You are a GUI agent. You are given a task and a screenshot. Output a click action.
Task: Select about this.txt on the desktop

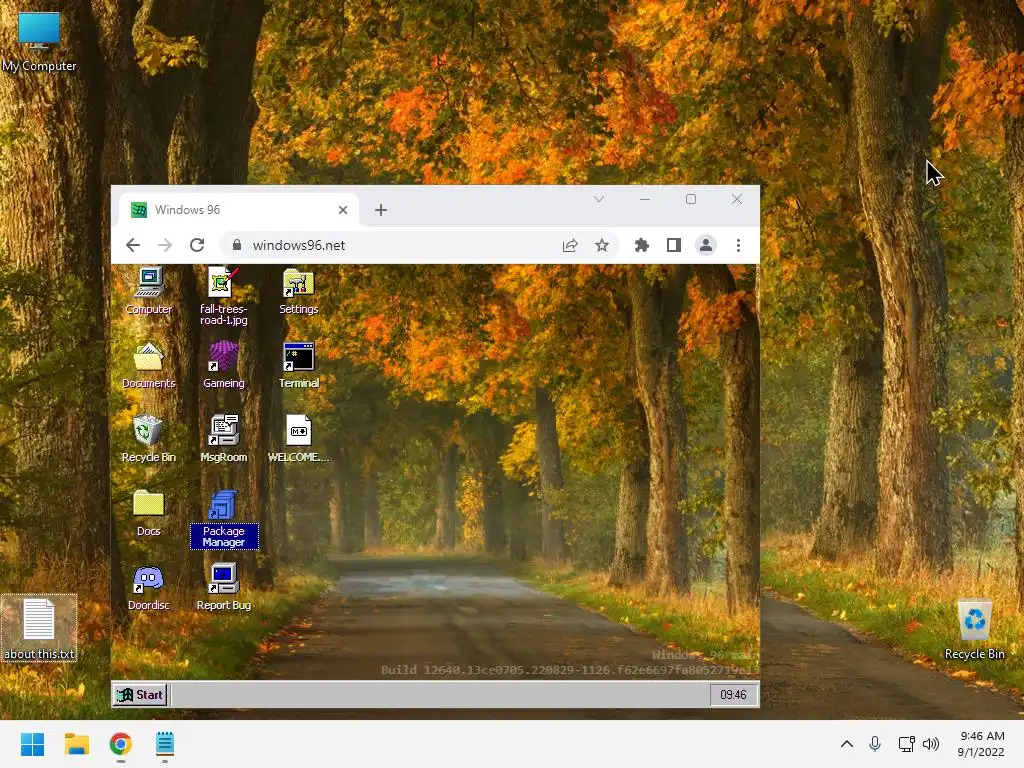[x=39, y=628]
